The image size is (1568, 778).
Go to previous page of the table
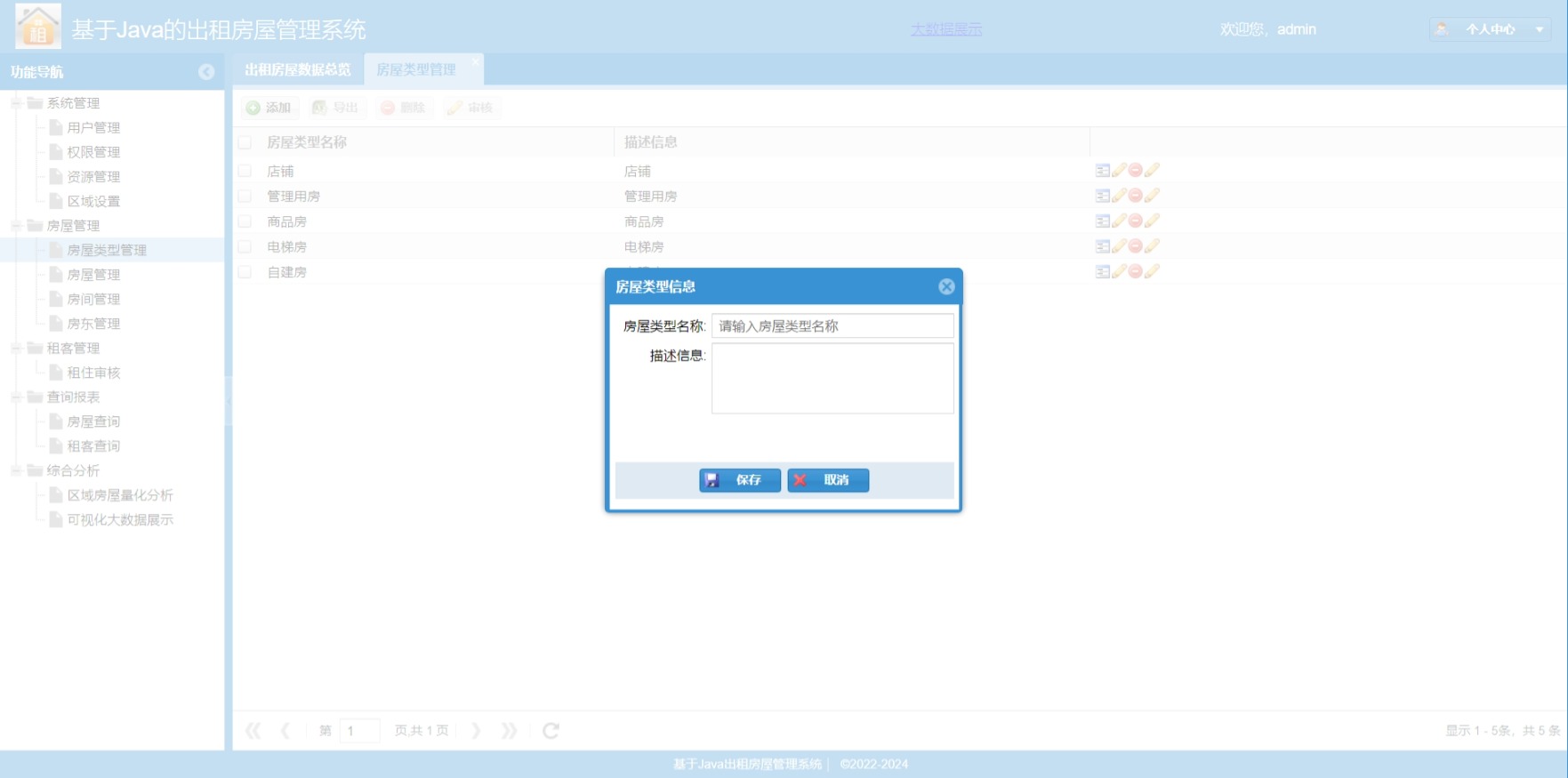[285, 731]
